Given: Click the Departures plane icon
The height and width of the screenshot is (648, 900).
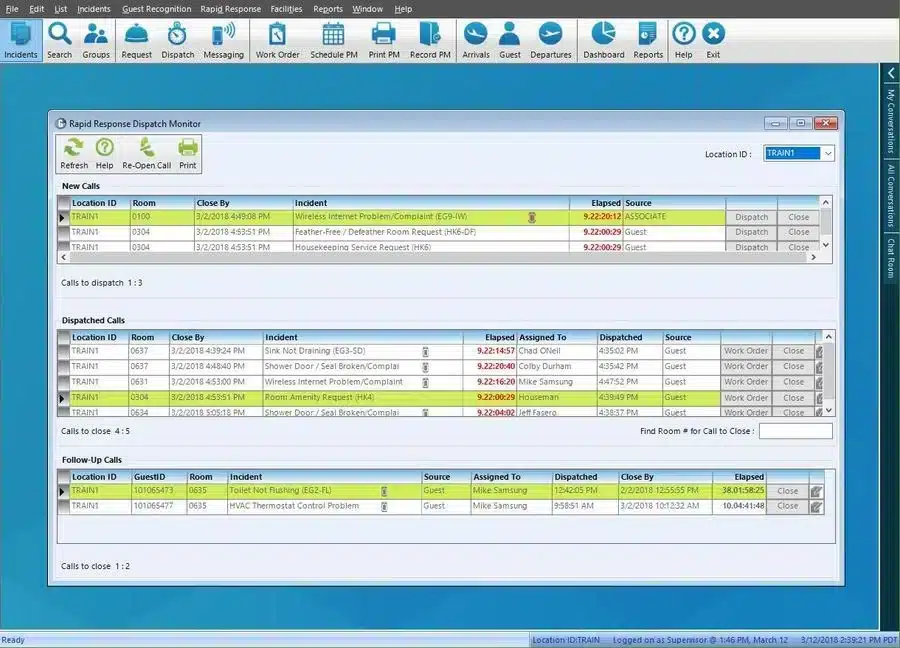Looking at the screenshot, I should tap(550, 40).
